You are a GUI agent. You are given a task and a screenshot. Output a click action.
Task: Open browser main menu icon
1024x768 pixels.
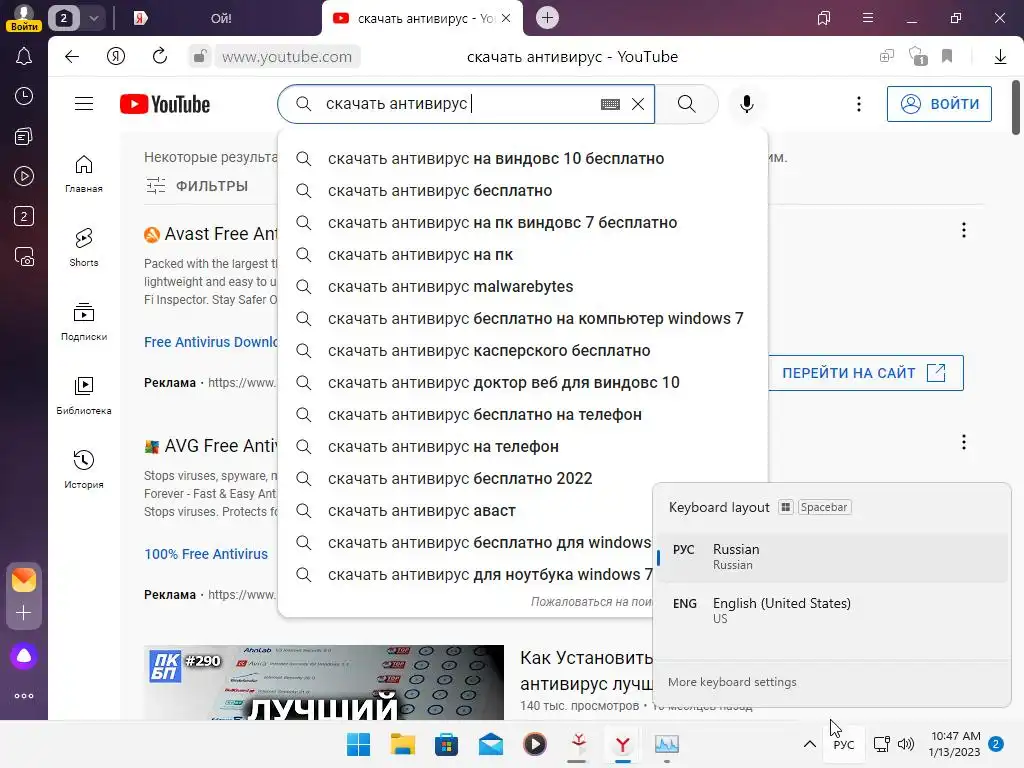867,18
